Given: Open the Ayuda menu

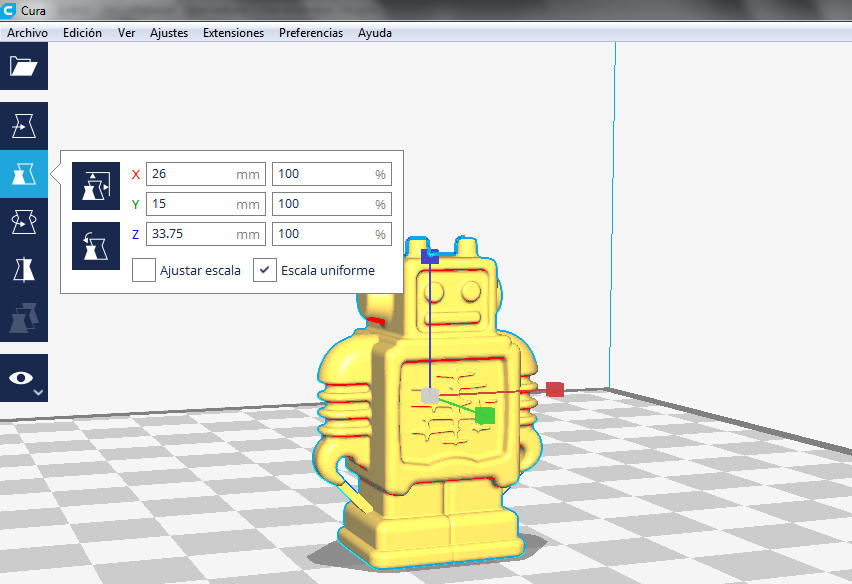Looking at the screenshot, I should [375, 33].
